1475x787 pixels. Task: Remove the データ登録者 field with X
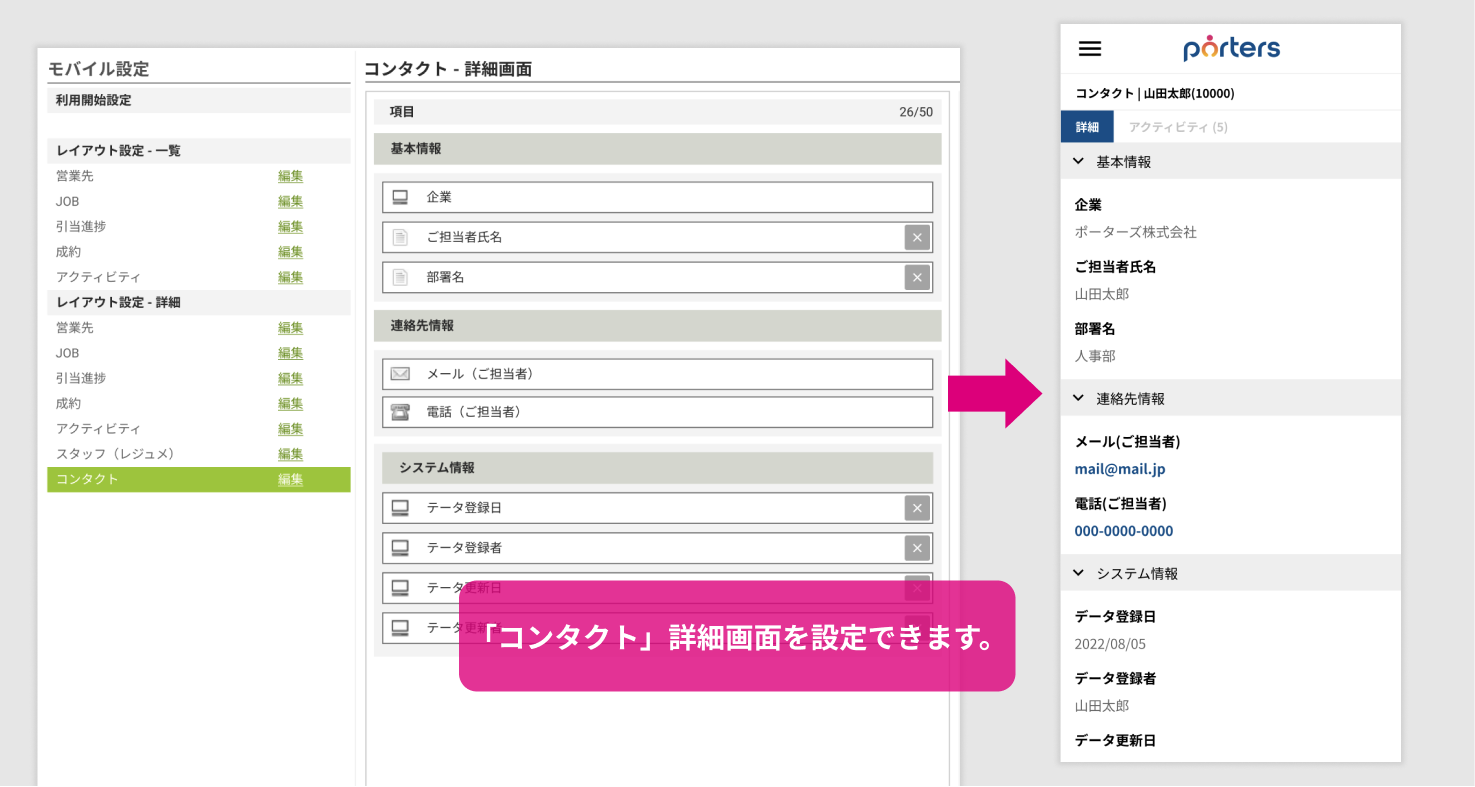tap(917, 548)
